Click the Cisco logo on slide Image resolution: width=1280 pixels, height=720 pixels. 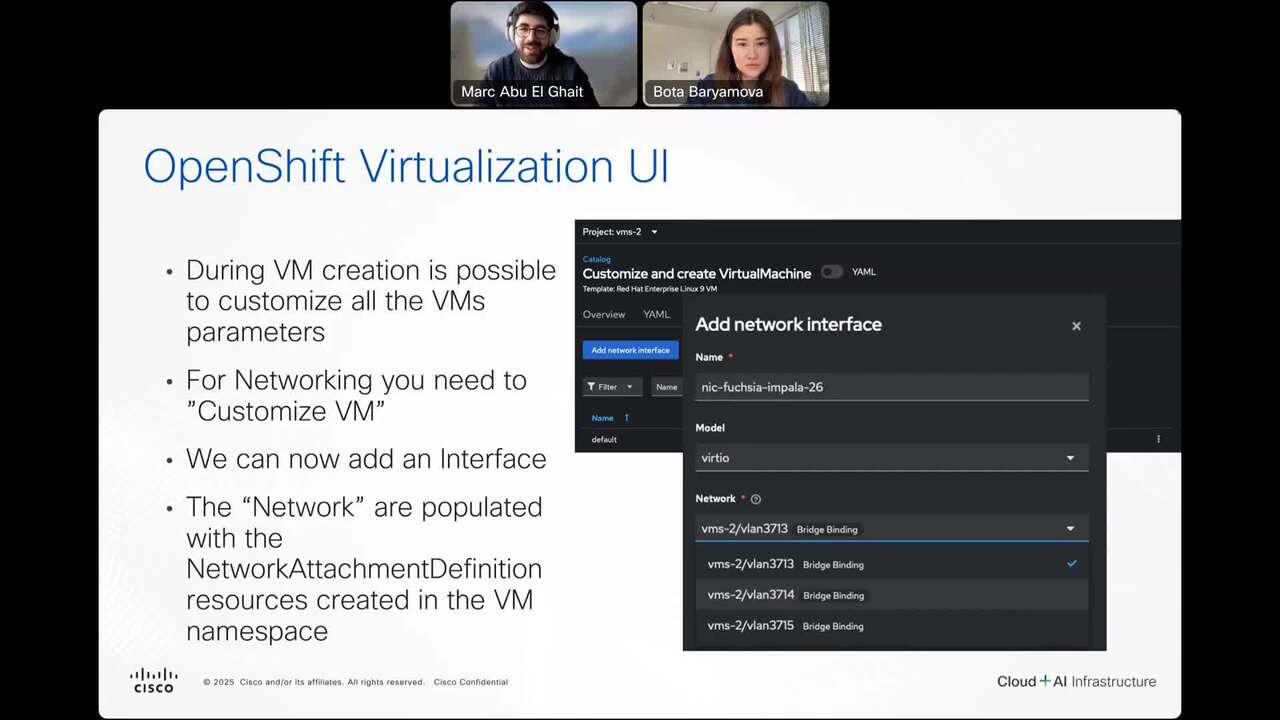154,680
